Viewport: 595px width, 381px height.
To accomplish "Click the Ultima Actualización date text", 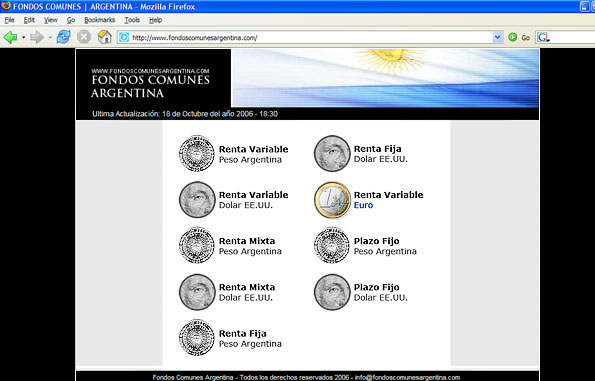I will [x=185, y=114].
